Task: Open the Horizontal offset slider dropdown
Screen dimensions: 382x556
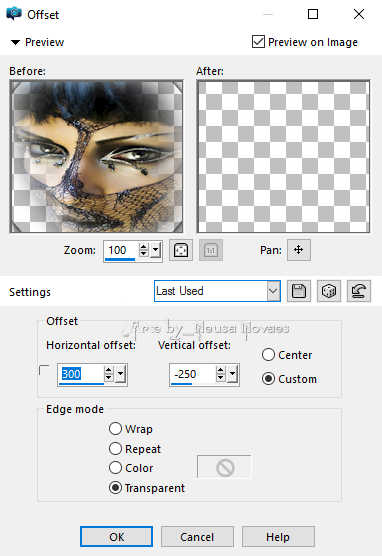Action: (x=121, y=374)
